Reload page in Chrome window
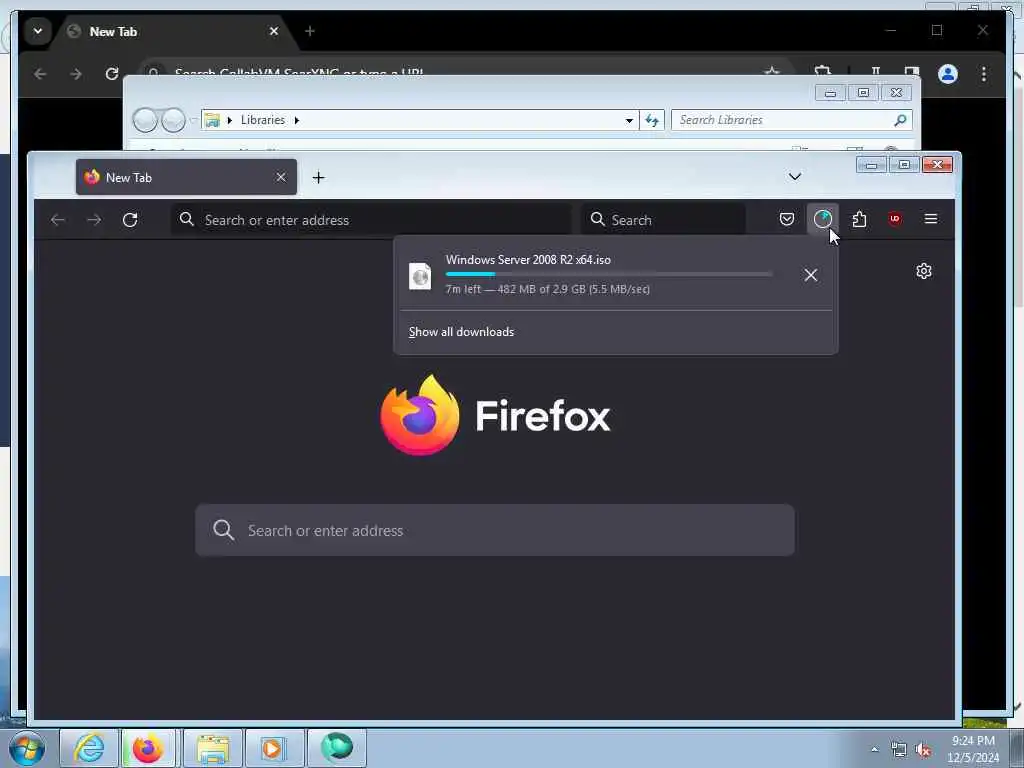Viewport: 1024px width, 768px height. [x=112, y=74]
